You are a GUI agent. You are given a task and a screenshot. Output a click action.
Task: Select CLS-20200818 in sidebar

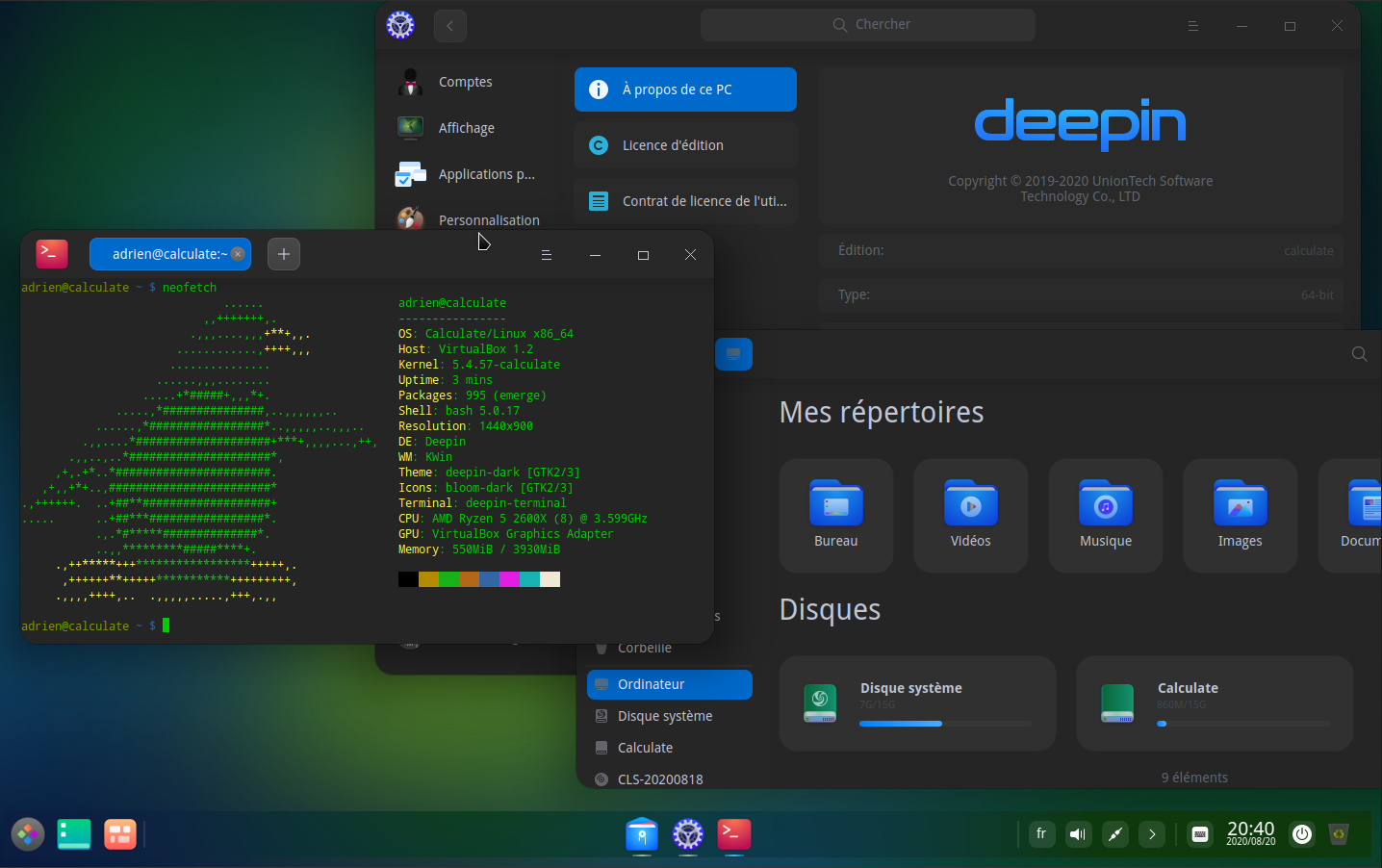tap(670, 779)
